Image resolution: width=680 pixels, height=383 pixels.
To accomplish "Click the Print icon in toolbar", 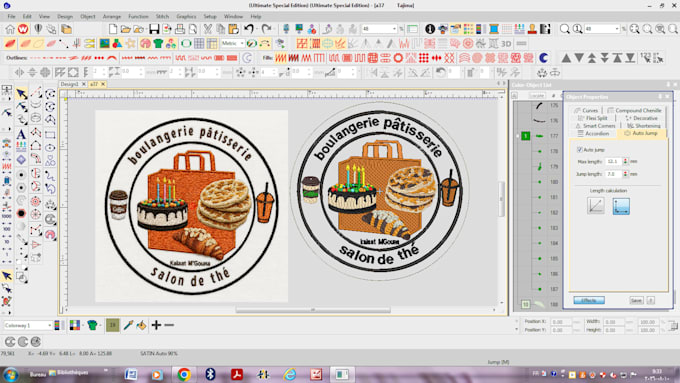I will (x=180, y=29).
